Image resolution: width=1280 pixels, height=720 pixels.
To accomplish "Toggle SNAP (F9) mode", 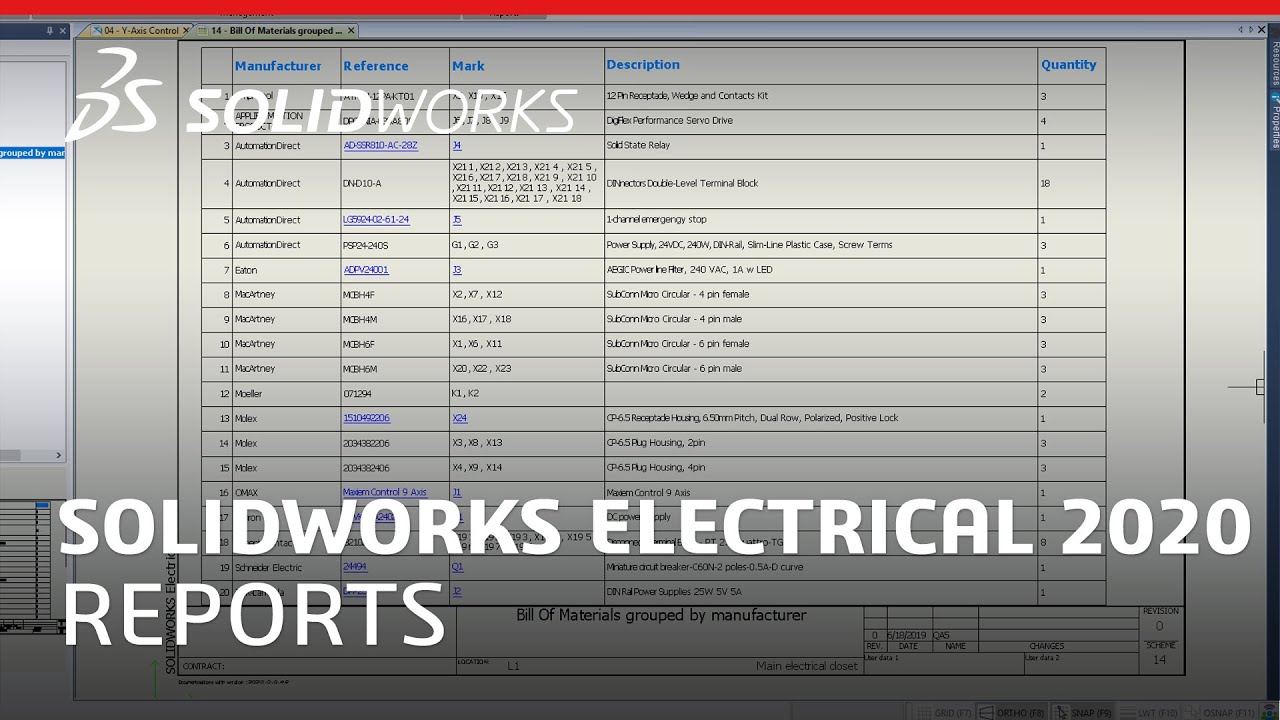I will tap(1081, 713).
